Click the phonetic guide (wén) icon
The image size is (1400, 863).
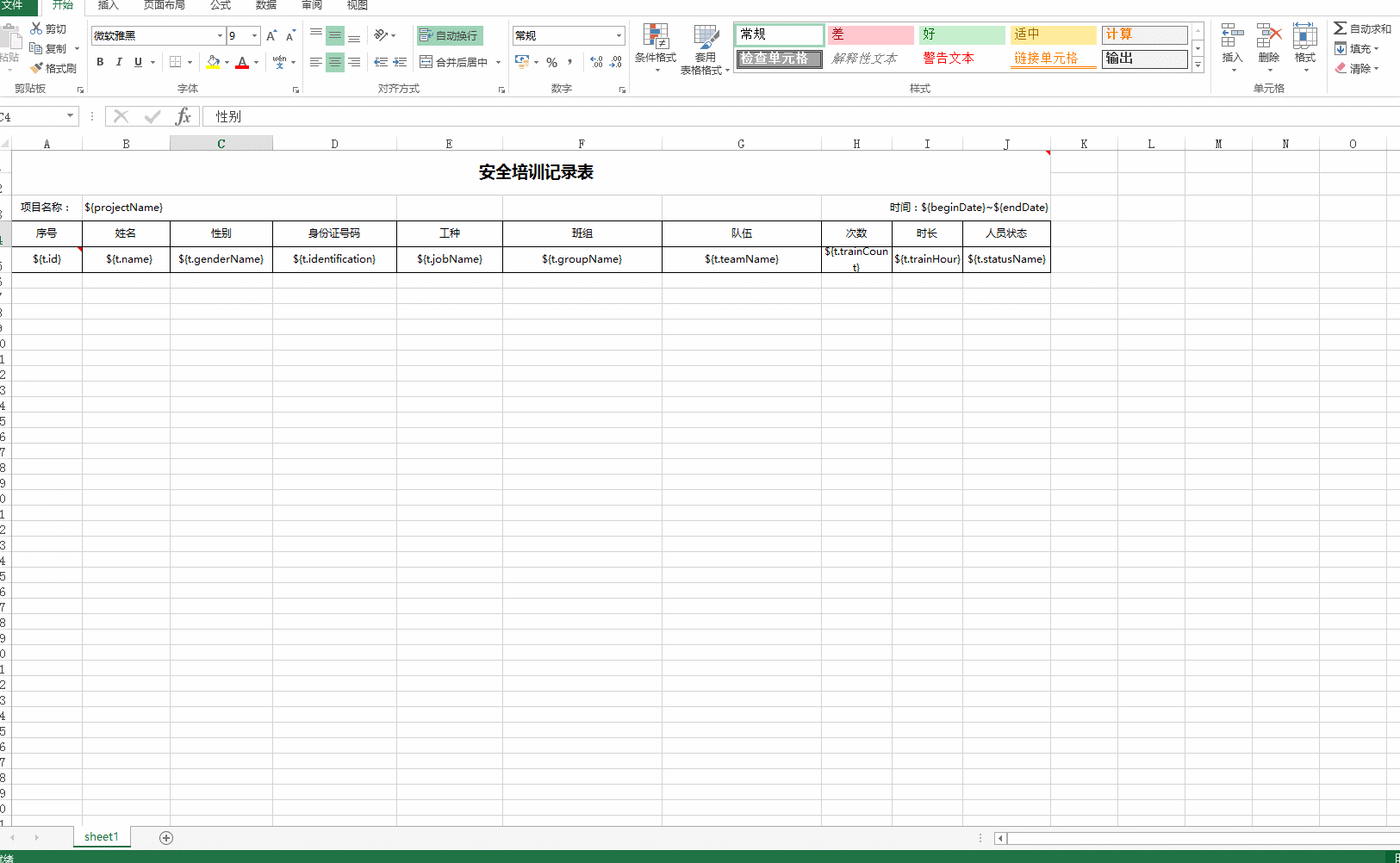pyautogui.click(x=279, y=62)
